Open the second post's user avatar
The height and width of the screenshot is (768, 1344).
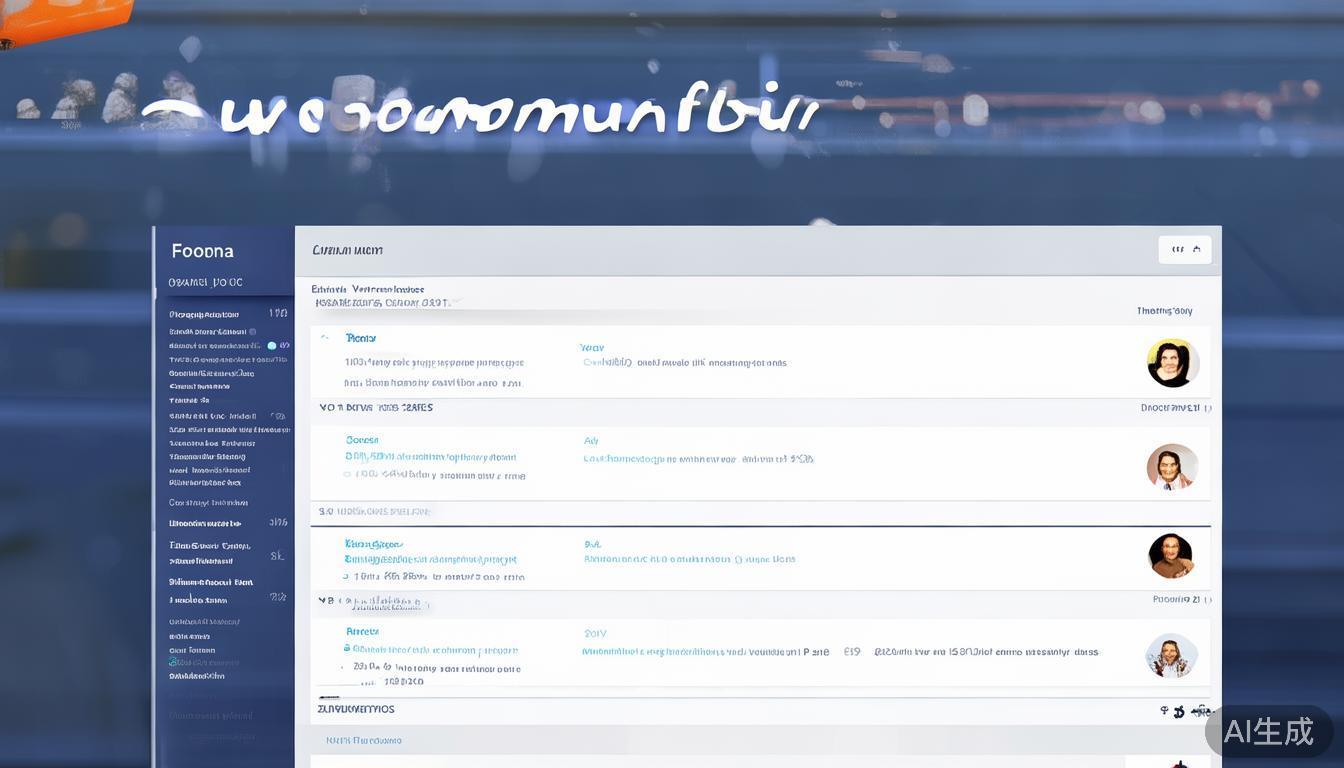(x=1172, y=467)
